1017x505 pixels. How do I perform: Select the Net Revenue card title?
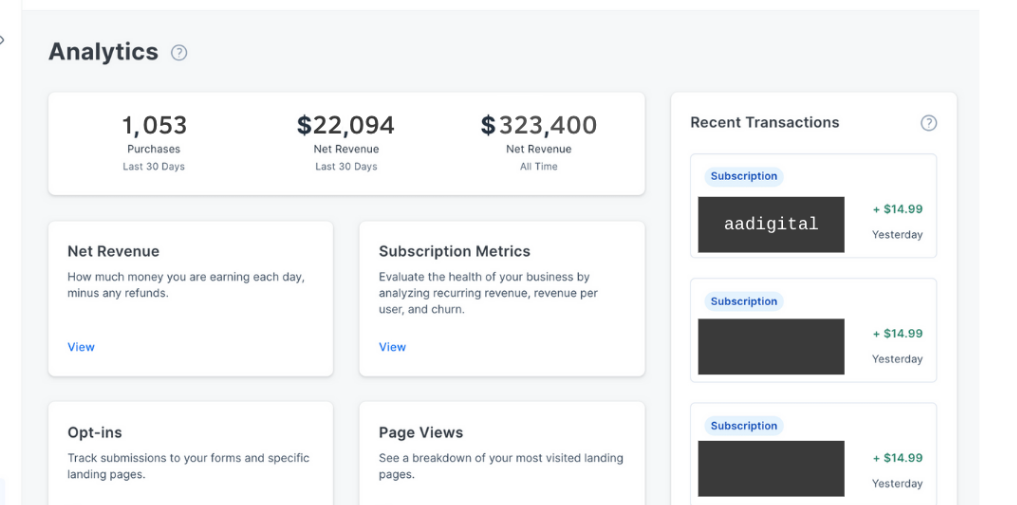point(113,251)
